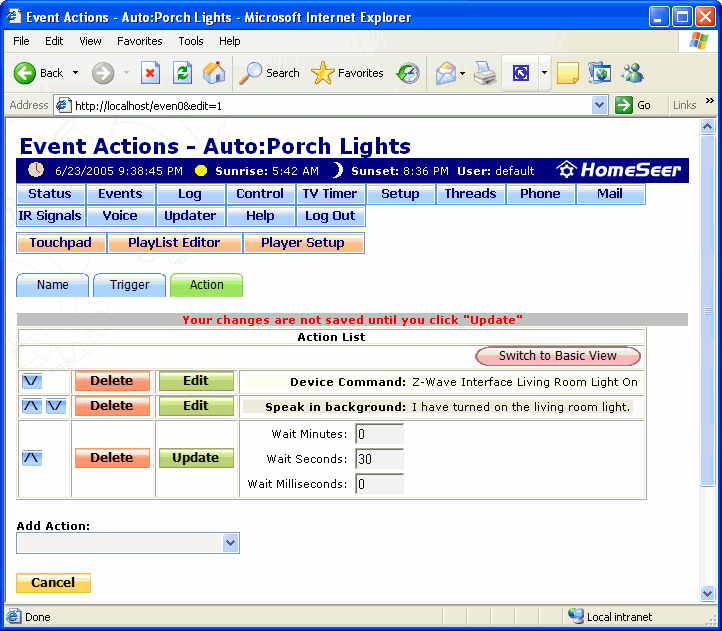Move Device Command action down
Screen dimensions: 722x631
(x=32, y=381)
